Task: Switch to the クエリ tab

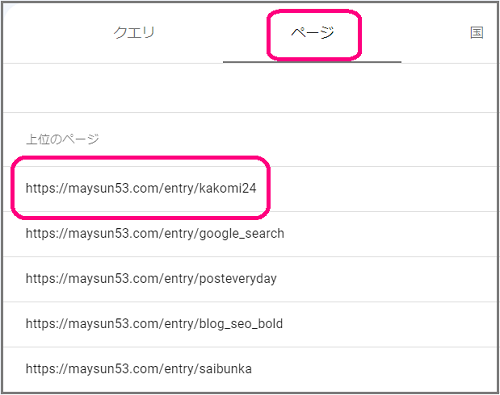Action: [x=134, y=32]
